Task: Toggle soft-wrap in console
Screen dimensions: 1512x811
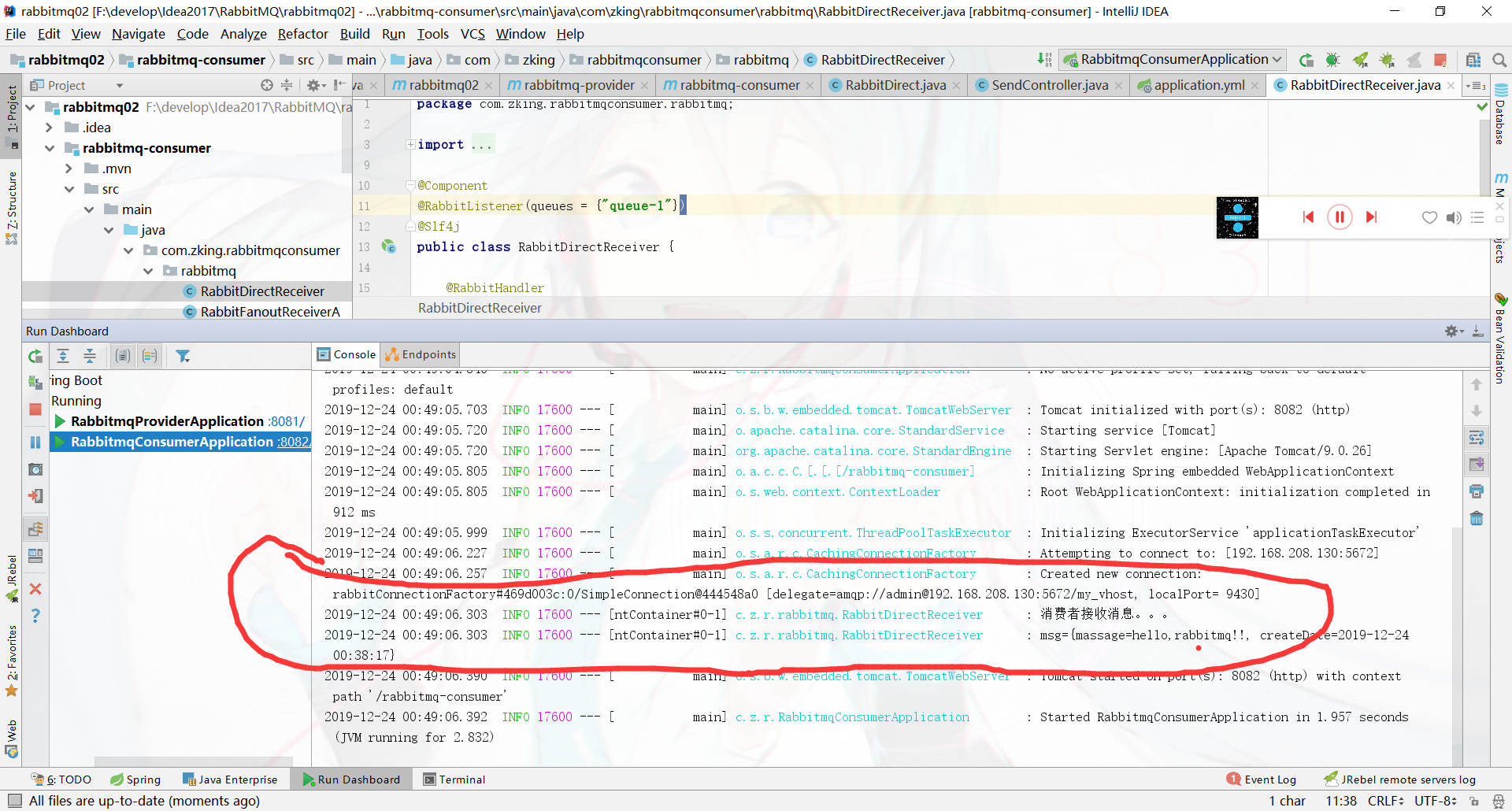Action: pyautogui.click(x=1477, y=438)
